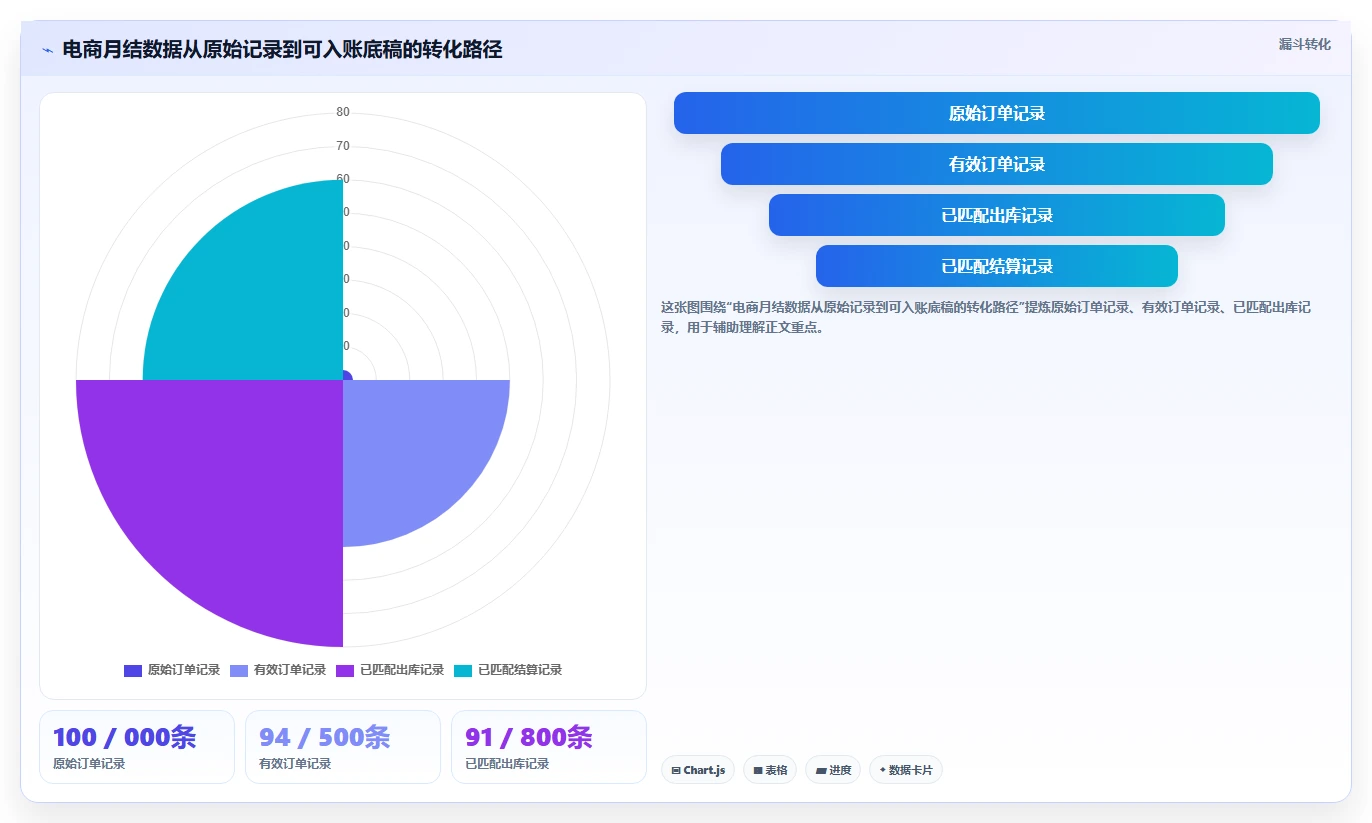Click the axis label 80 on the chart
Viewport: 1372px width, 823px height.
click(343, 112)
